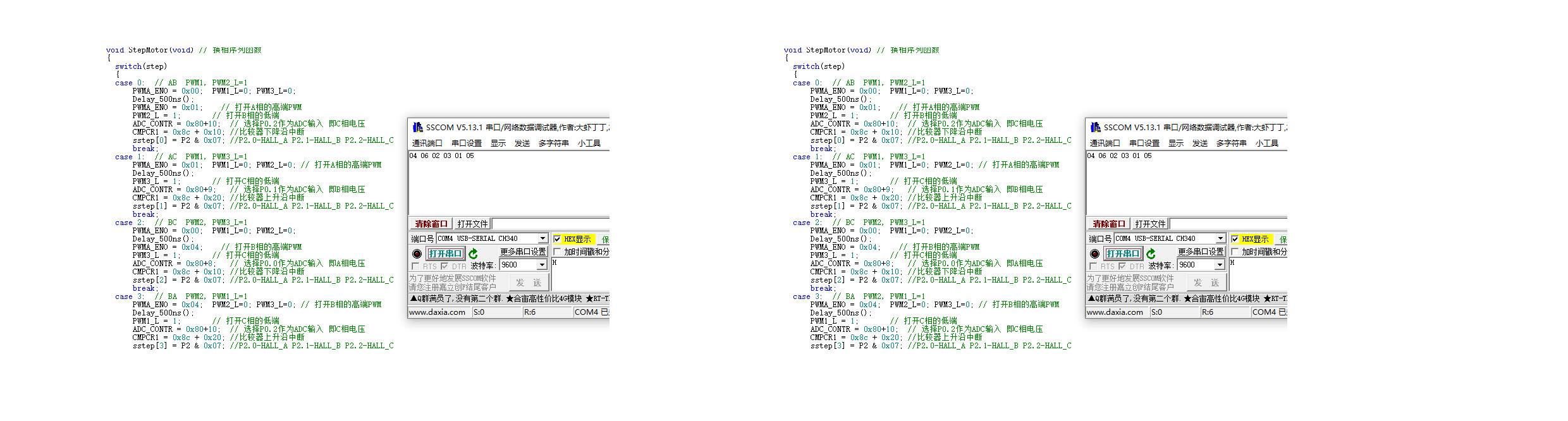The height and width of the screenshot is (421, 1568).
Task: Uncheck HEX显示 in the left SSCOM window
Action: tap(557, 239)
